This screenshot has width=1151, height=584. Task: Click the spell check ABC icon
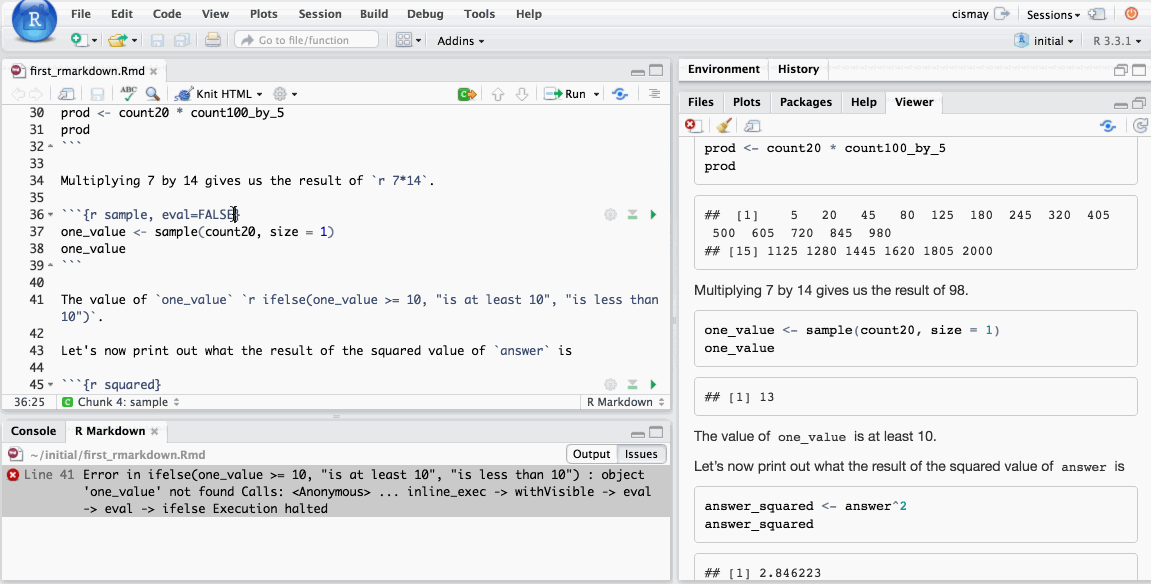coord(128,94)
